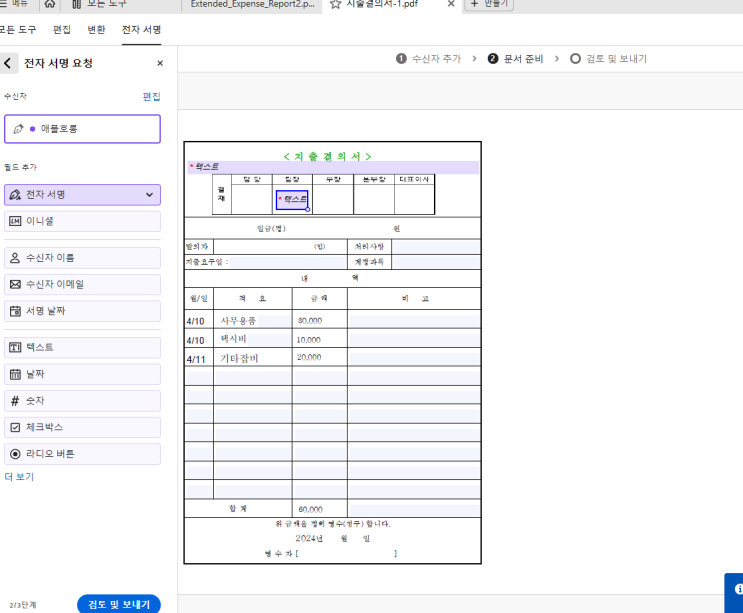Add a 텍스트 field from panel
Image resolution: width=743 pixels, height=613 pixels.
pos(82,347)
